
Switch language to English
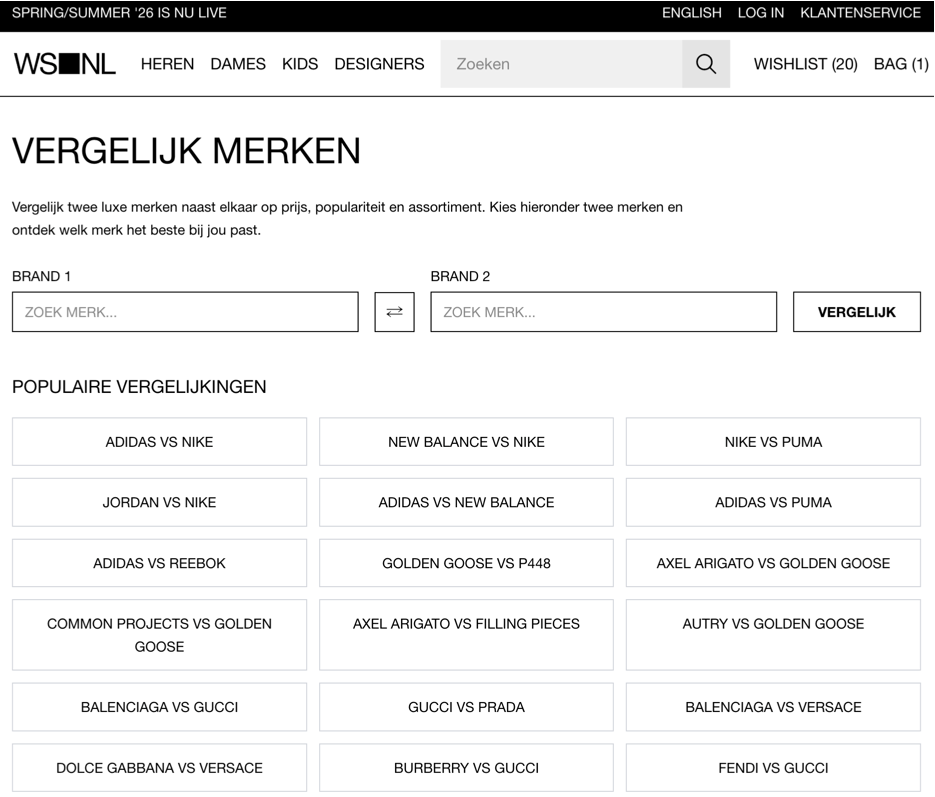(692, 13)
